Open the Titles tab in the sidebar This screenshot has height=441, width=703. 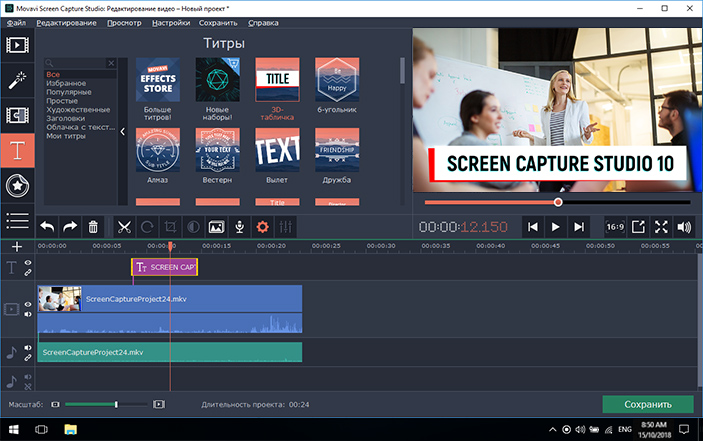click(17, 150)
